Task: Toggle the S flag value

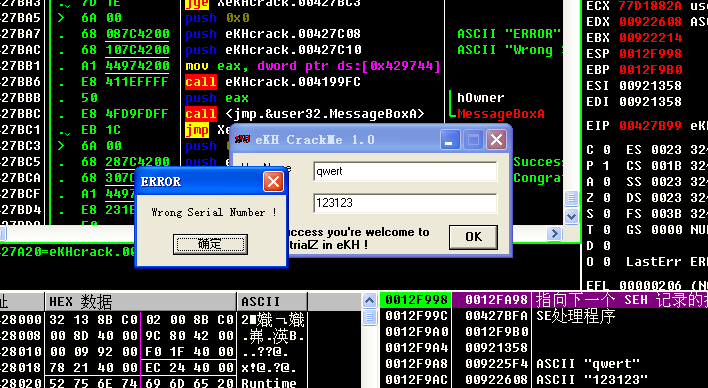Action: pos(607,214)
